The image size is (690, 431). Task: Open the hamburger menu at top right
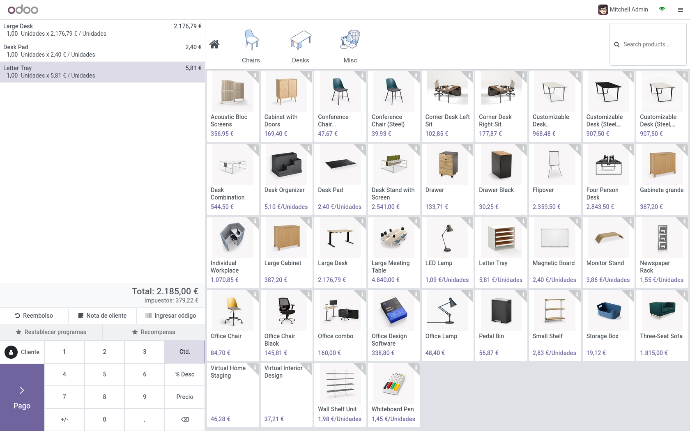coord(680,9)
